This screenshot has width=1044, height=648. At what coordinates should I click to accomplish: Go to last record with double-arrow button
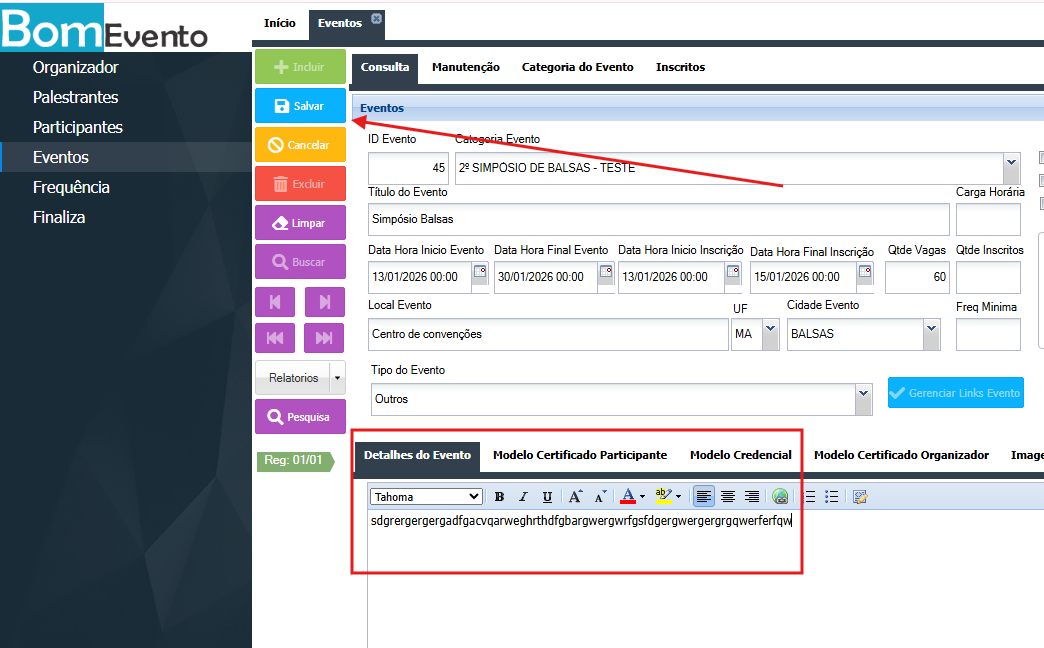point(324,338)
